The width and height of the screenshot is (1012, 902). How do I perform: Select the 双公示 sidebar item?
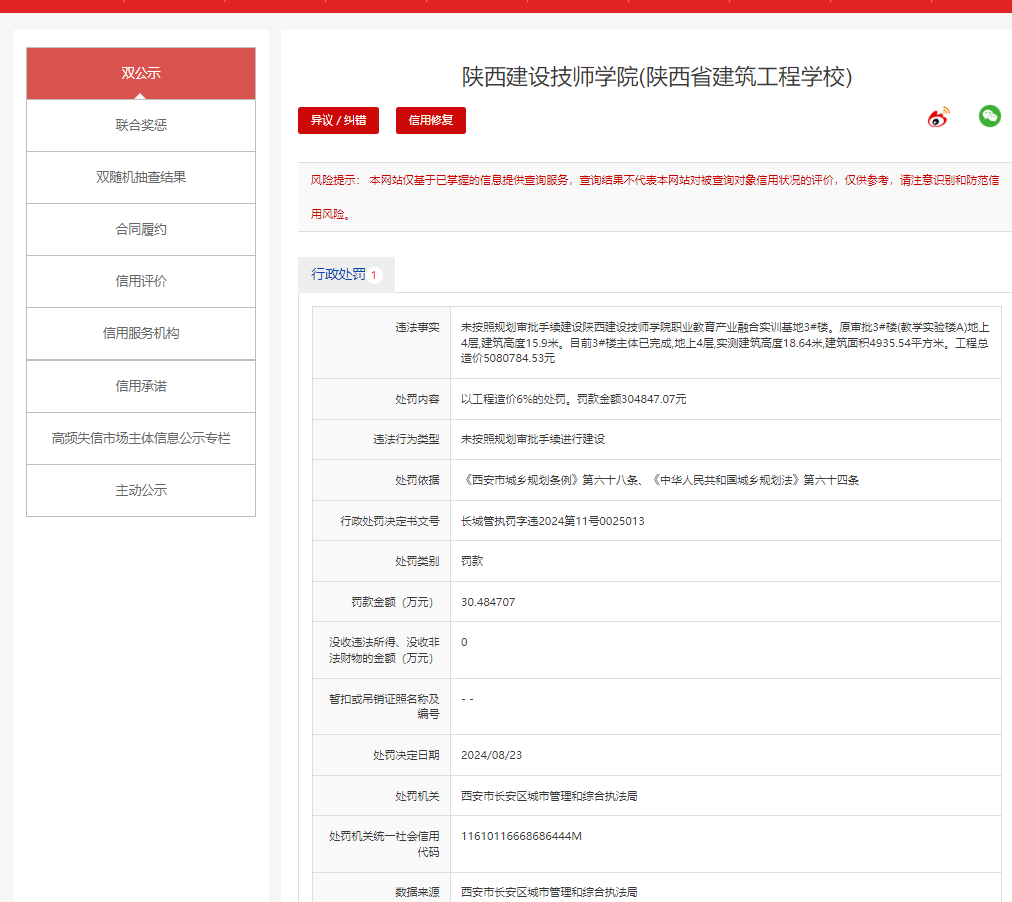(141, 73)
